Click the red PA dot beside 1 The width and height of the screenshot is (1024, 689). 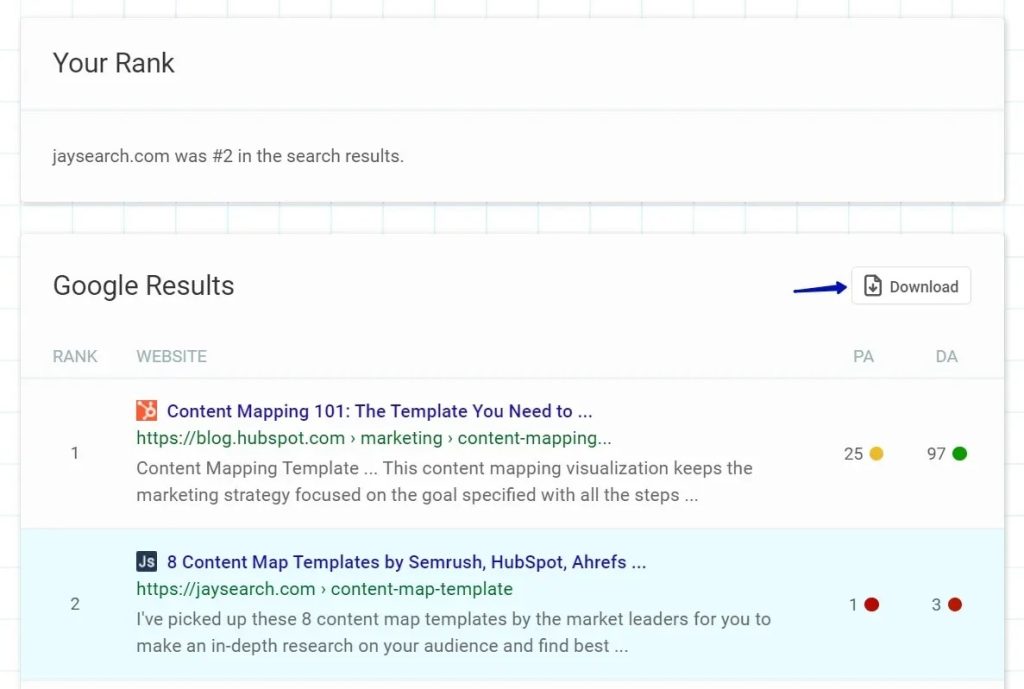click(x=872, y=604)
